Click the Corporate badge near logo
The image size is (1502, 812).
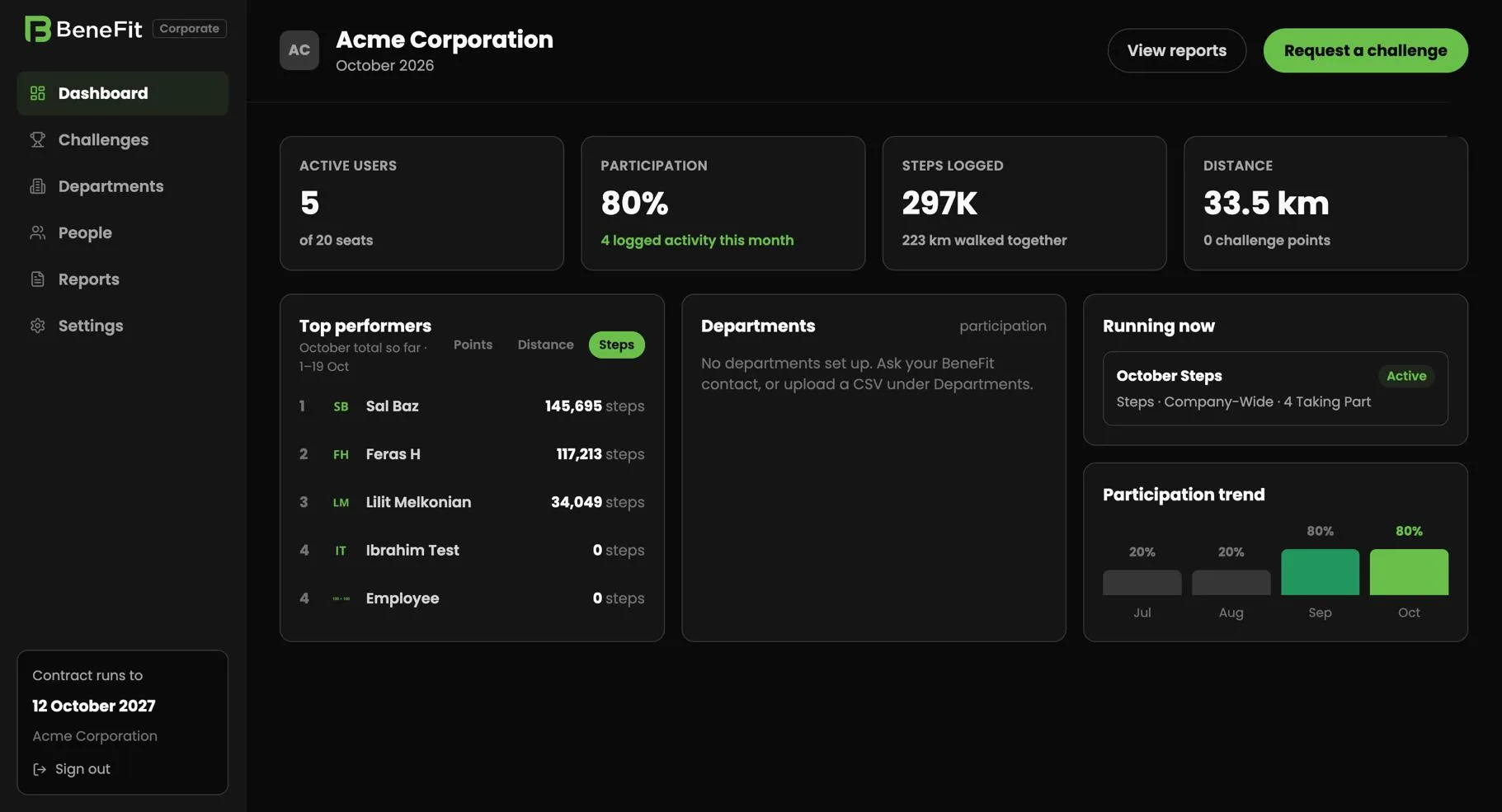(x=190, y=28)
